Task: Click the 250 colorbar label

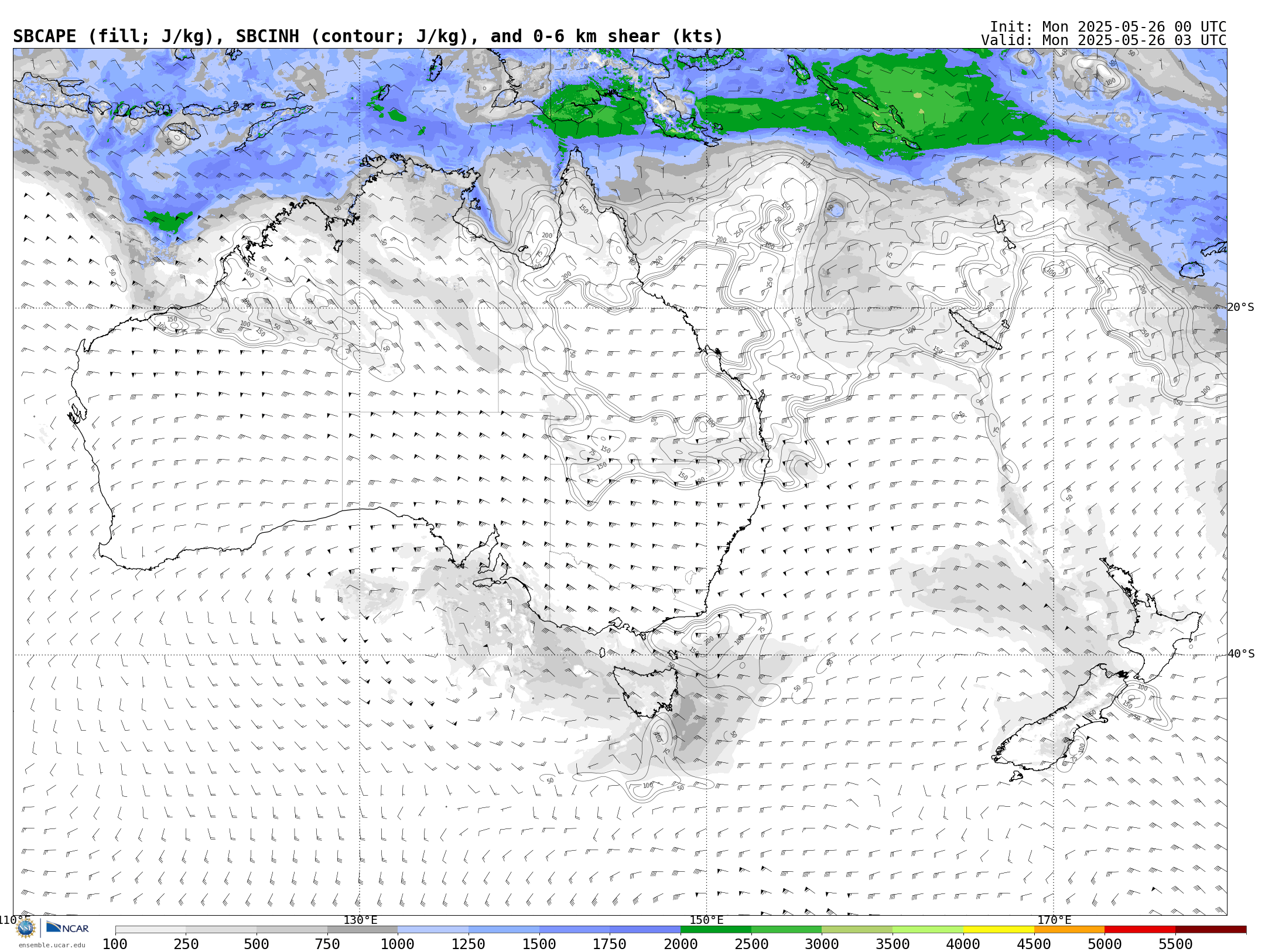Action: click(x=186, y=944)
